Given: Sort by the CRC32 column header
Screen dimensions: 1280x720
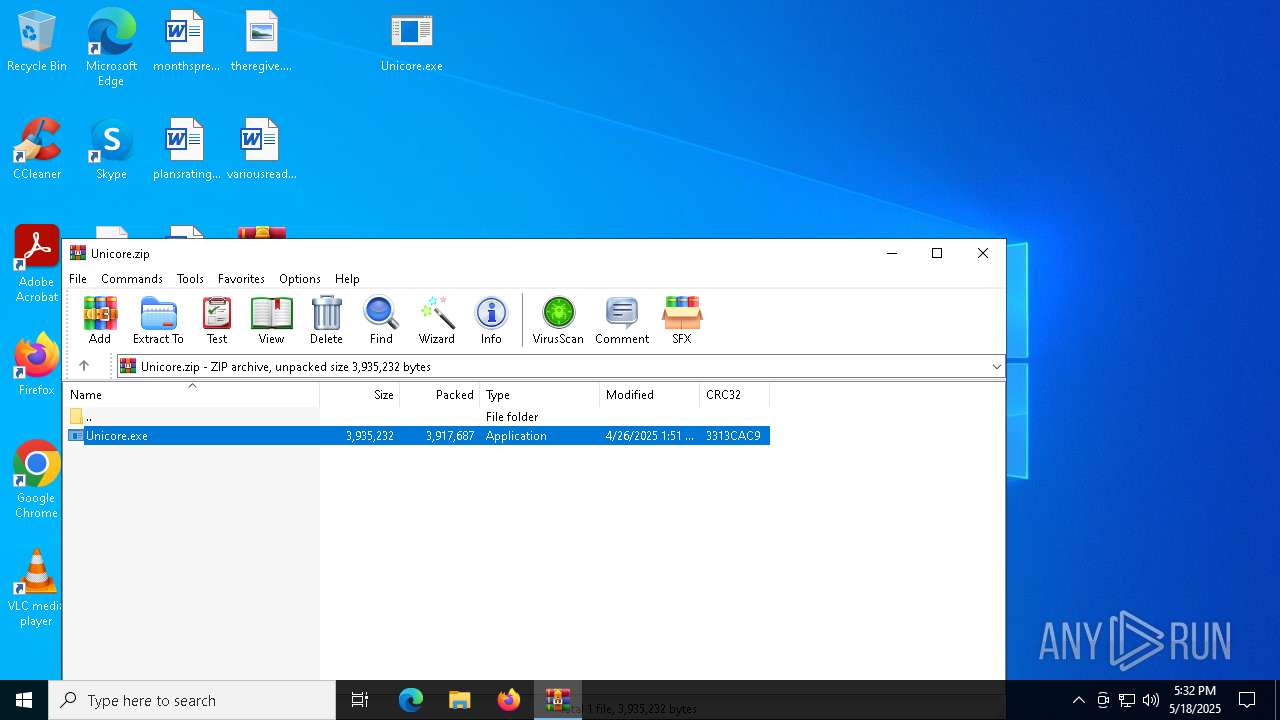Looking at the screenshot, I should coord(735,395).
